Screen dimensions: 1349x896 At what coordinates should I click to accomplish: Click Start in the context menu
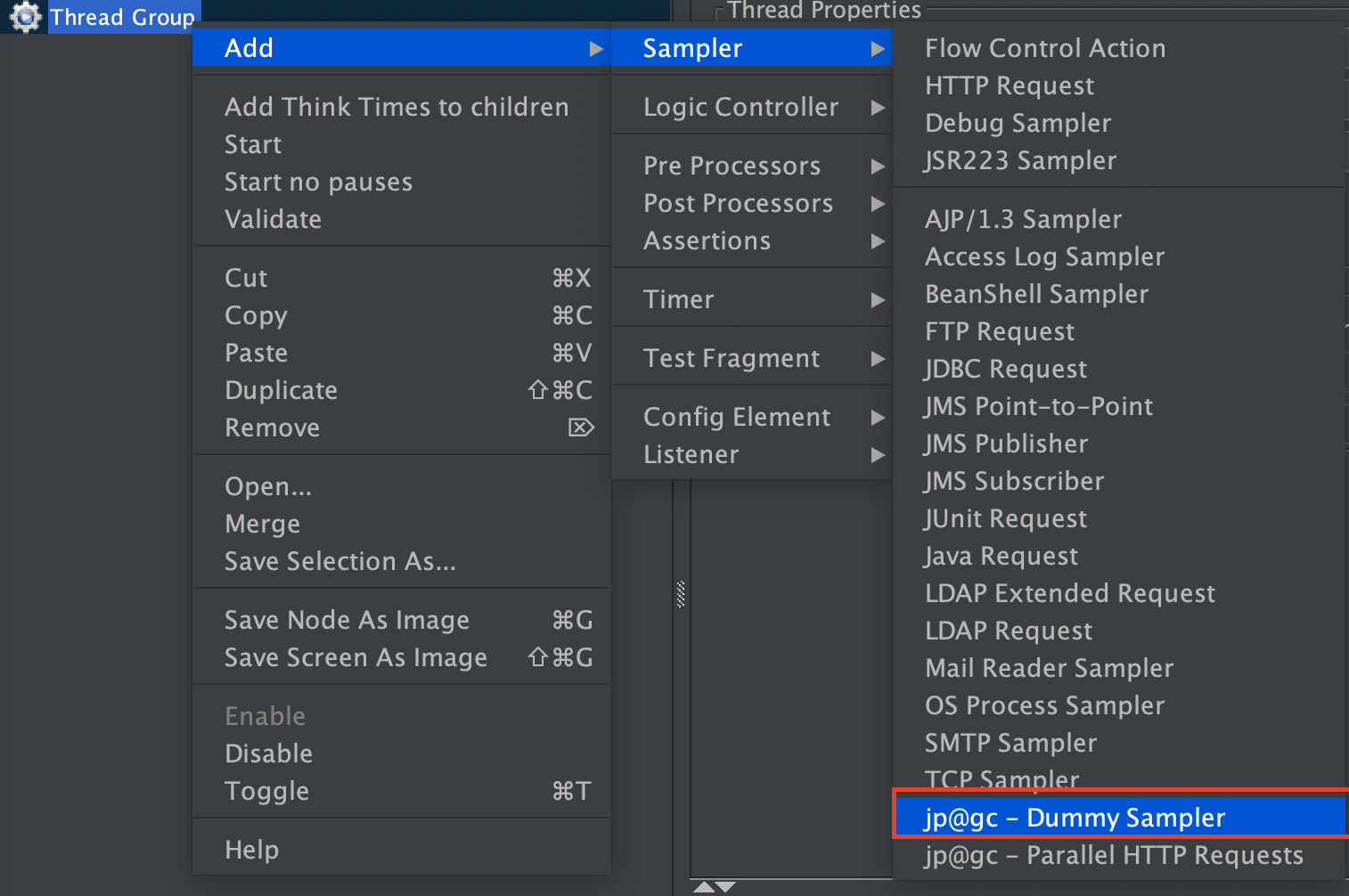coord(402,144)
